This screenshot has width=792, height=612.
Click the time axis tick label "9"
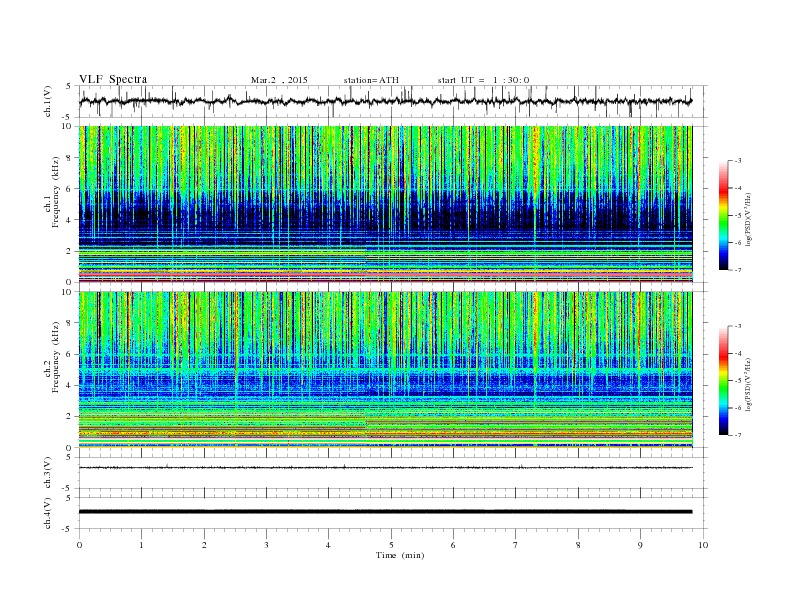[640, 545]
